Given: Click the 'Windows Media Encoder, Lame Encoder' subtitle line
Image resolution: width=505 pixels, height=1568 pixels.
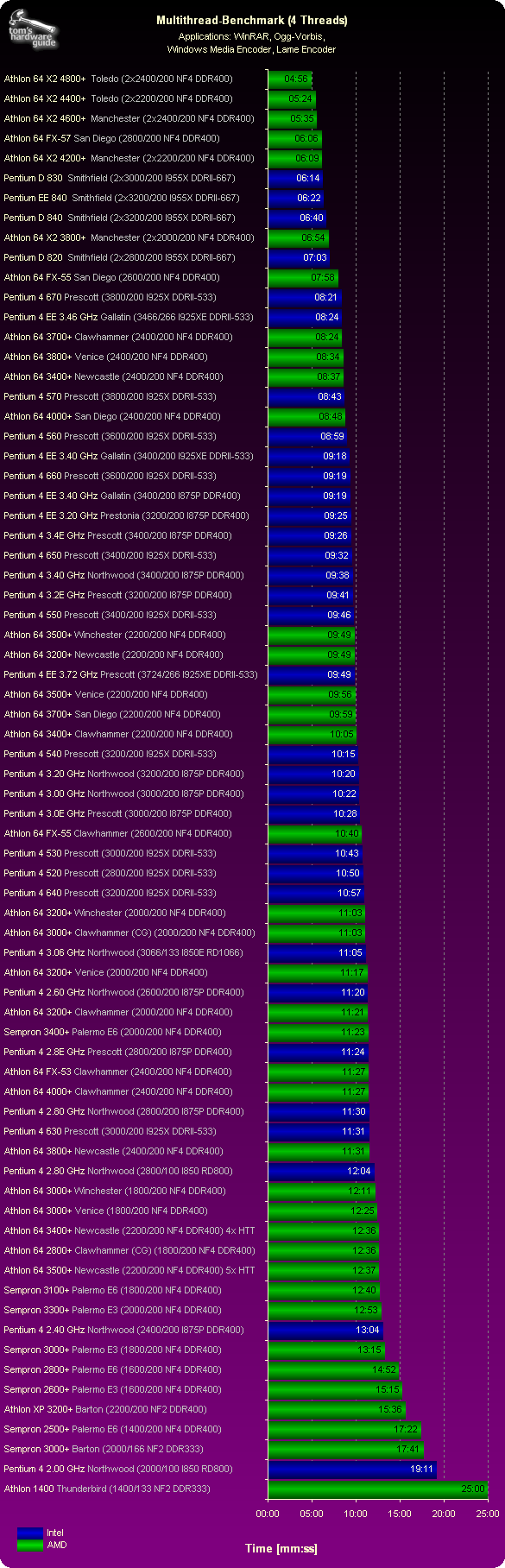Looking at the screenshot, I should pyautogui.click(x=252, y=49).
